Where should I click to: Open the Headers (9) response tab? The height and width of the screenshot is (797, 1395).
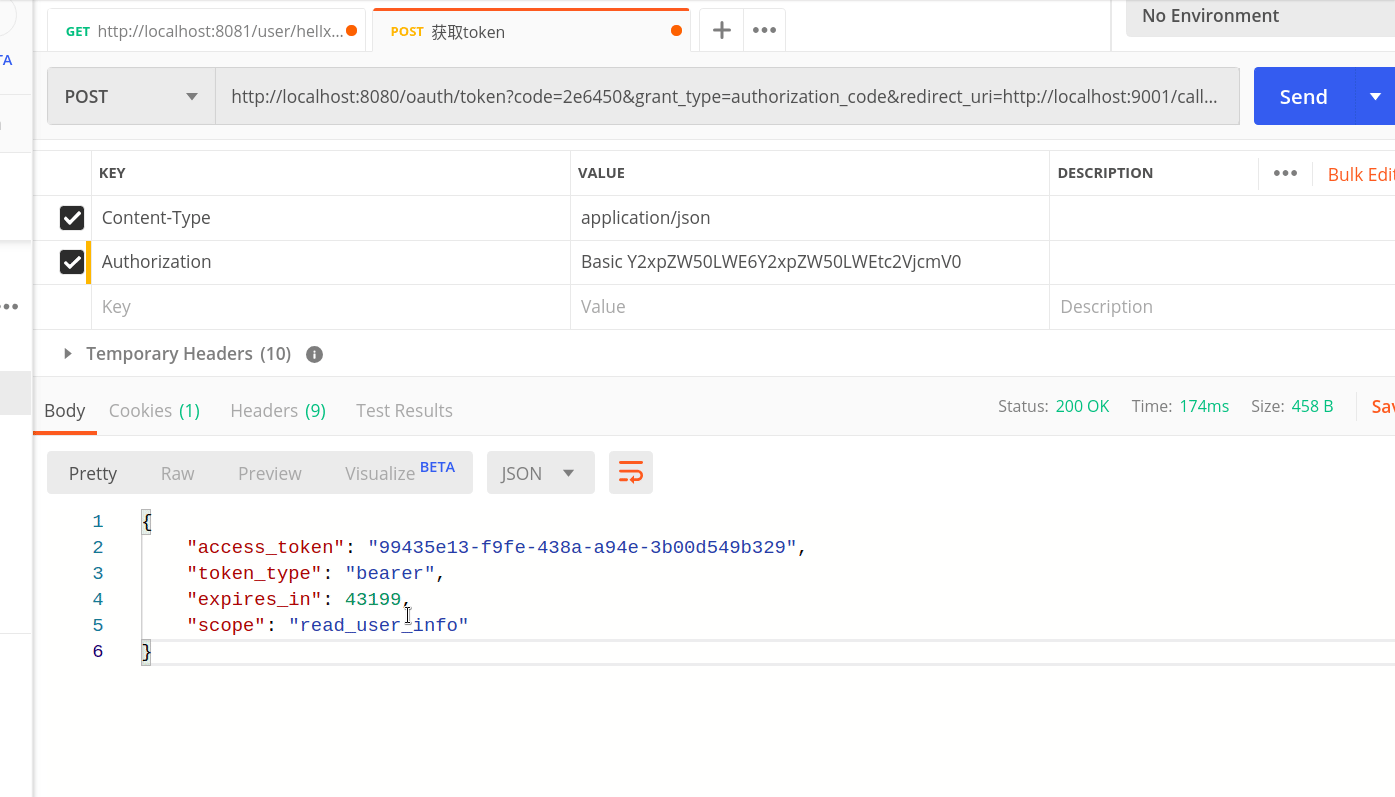click(x=277, y=410)
